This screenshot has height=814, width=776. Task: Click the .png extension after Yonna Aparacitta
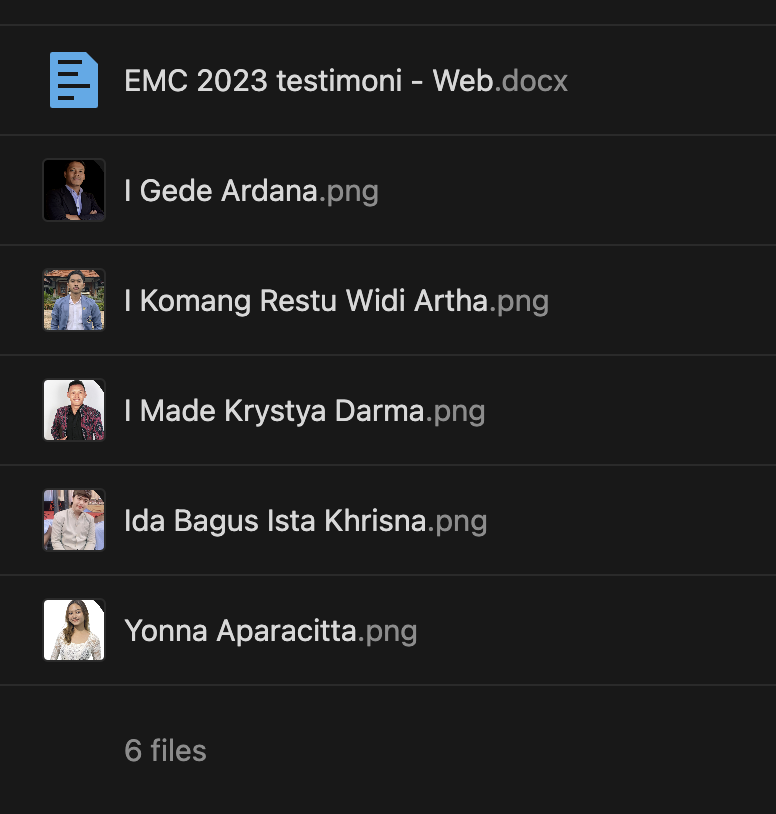coord(388,631)
